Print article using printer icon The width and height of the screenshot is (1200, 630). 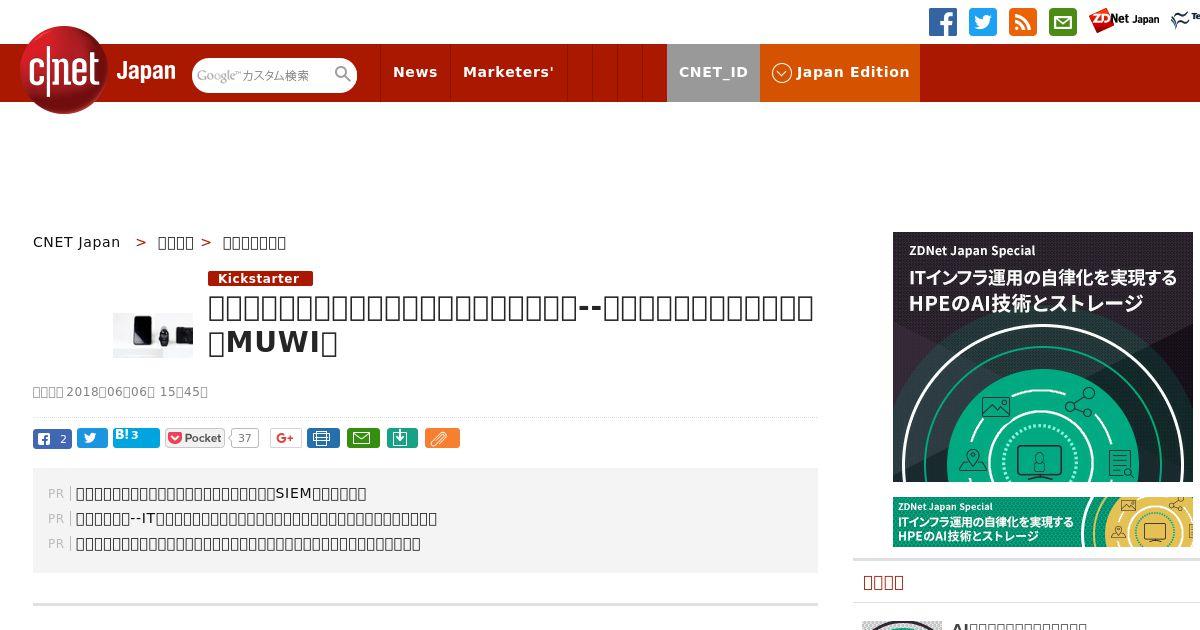click(323, 438)
